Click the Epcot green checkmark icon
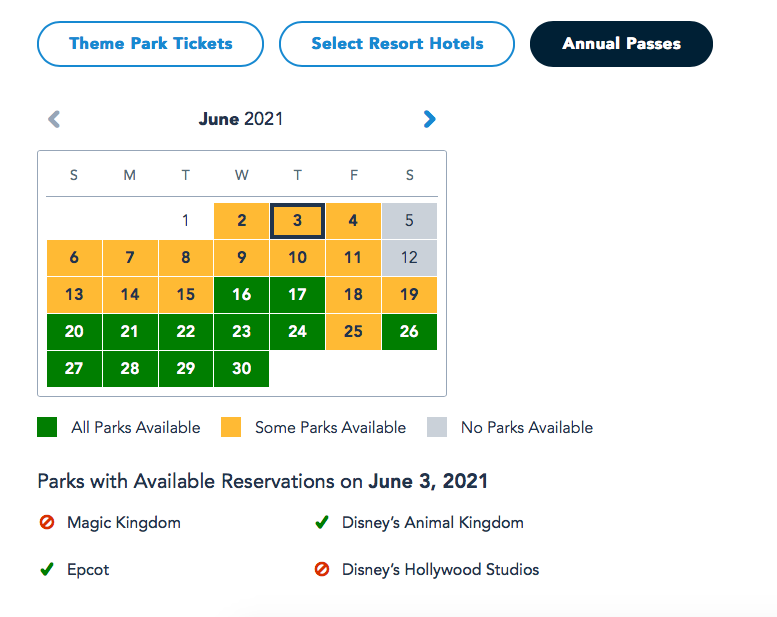 [x=46, y=570]
